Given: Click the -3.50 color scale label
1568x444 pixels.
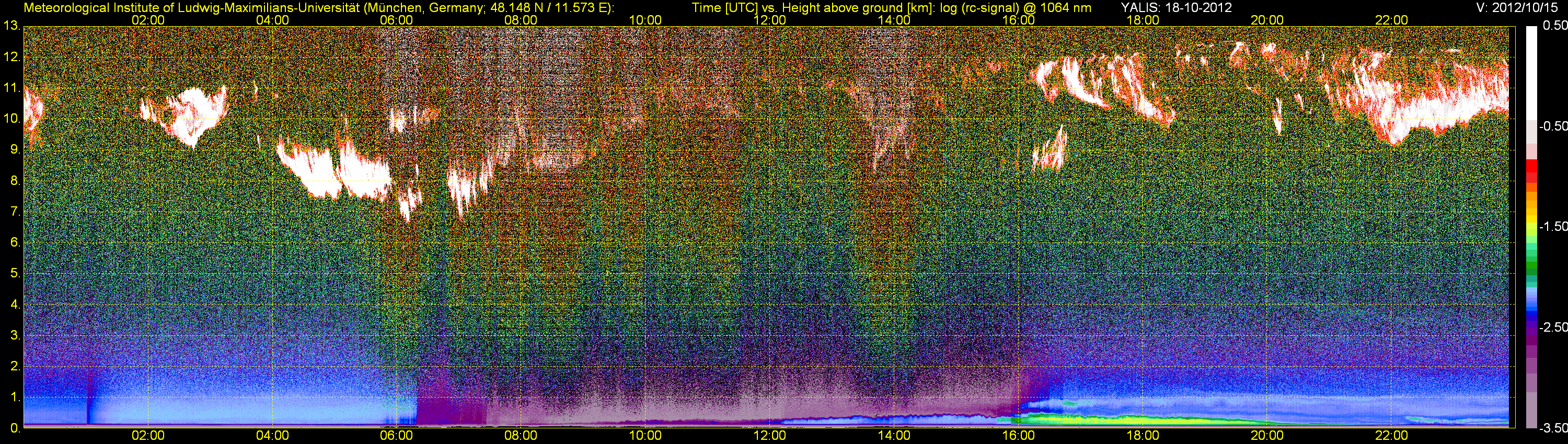Looking at the screenshot, I should coord(1553,428).
